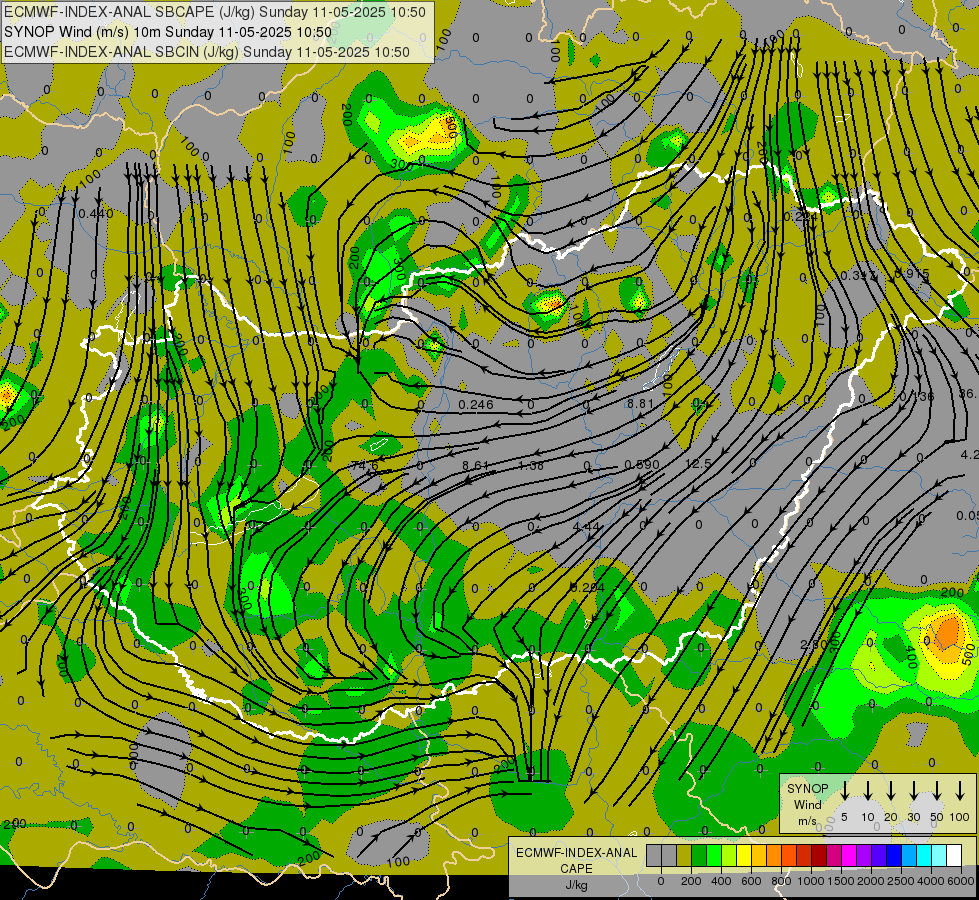
Task: Pick the olive swatch in the CAPE color scale
Action: click(684, 856)
